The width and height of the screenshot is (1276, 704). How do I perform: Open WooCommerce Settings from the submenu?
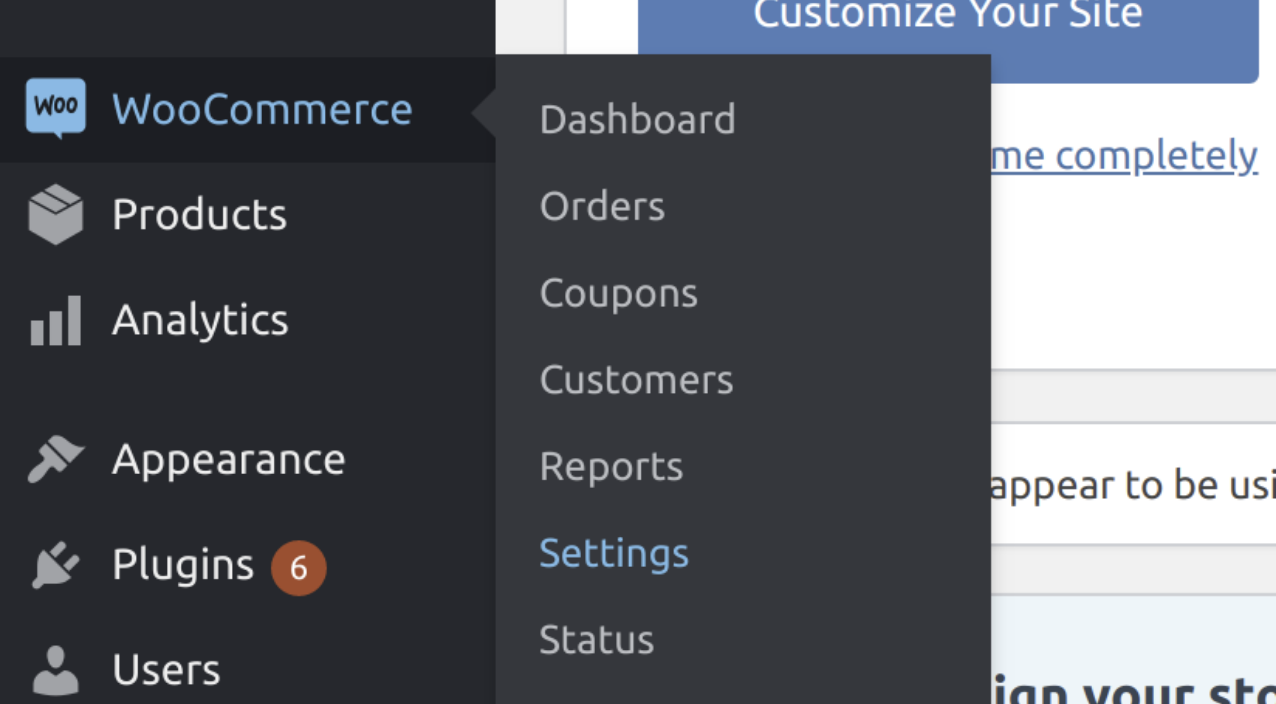click(614, 553)
